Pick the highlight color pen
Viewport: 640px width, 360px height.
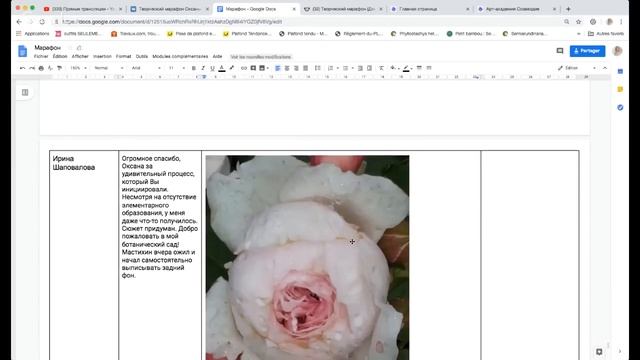[231, 68]
